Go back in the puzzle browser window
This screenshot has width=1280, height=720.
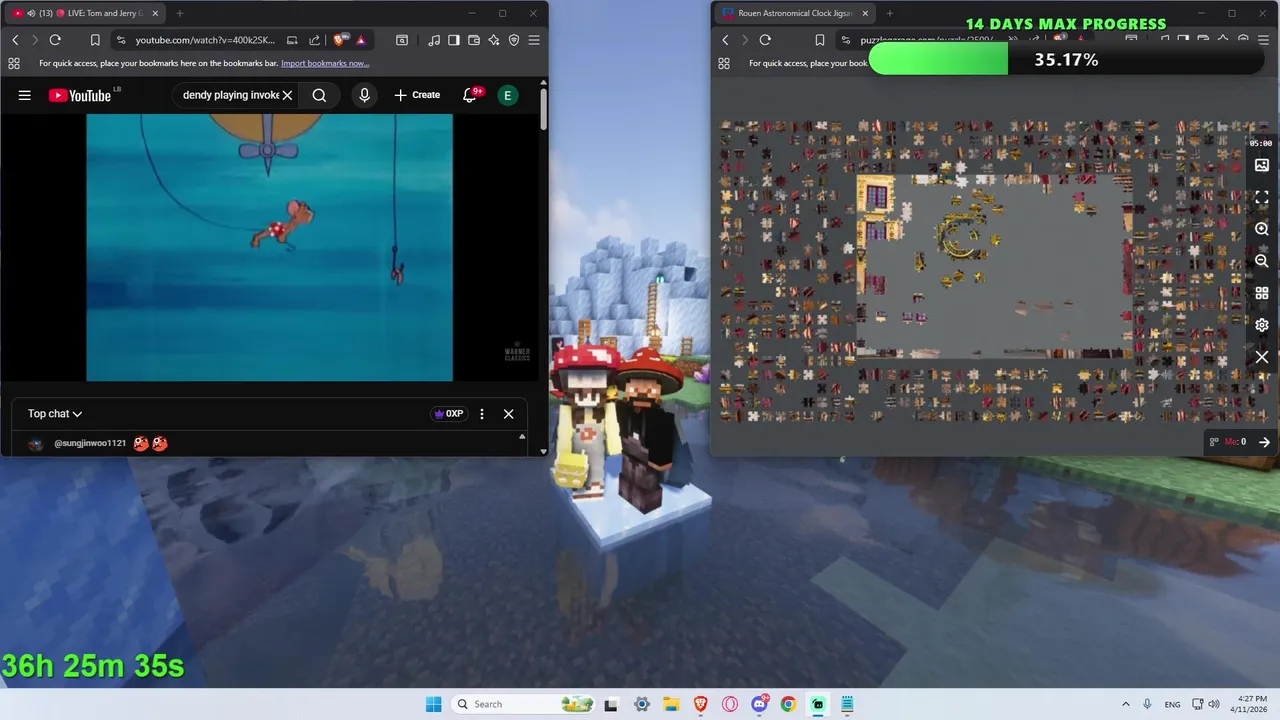[725, 40]
